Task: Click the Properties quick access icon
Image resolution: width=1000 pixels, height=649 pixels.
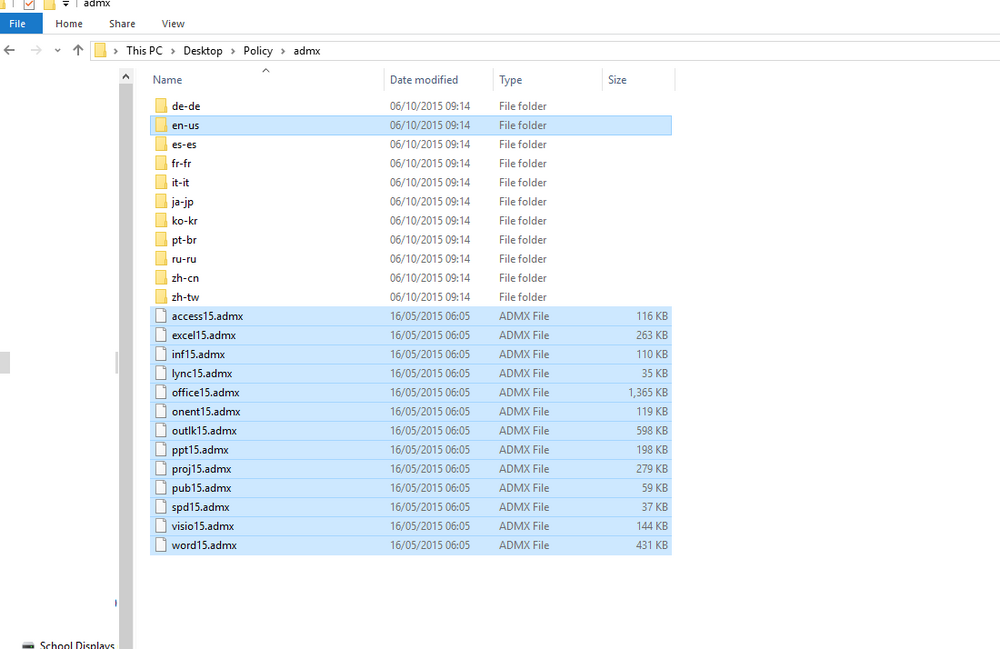Action: [29, 4]
